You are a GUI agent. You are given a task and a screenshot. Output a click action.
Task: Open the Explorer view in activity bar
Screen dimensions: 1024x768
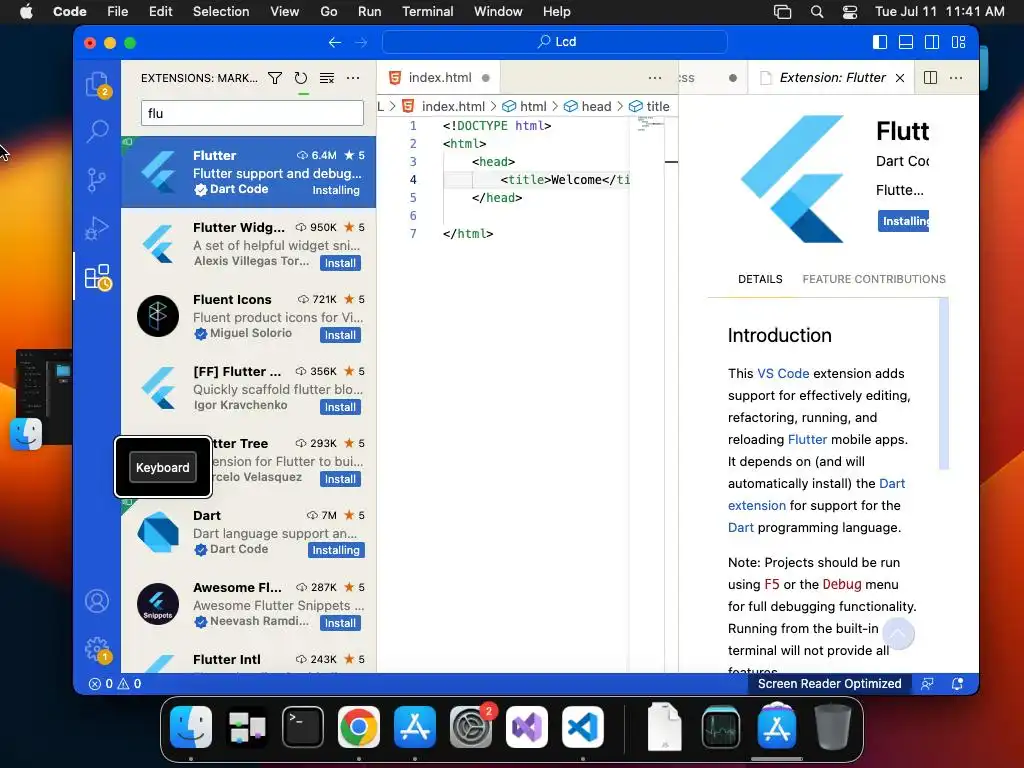(x=97, y=86)
